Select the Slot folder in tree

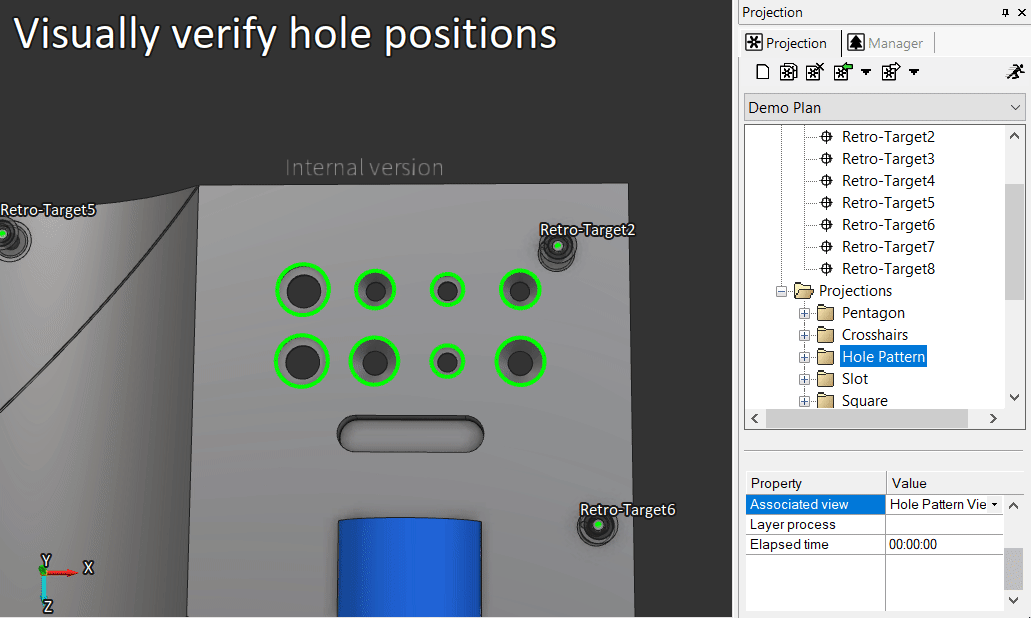coord(854,379)
